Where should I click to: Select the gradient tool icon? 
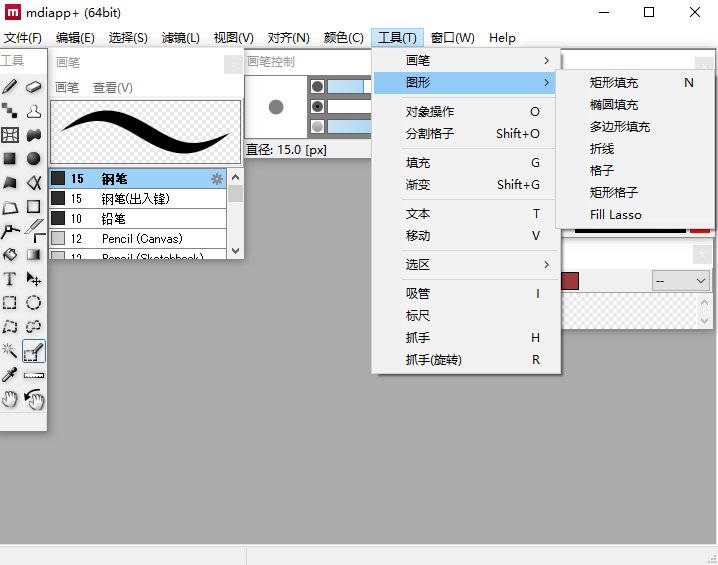[x=33, y=255]
